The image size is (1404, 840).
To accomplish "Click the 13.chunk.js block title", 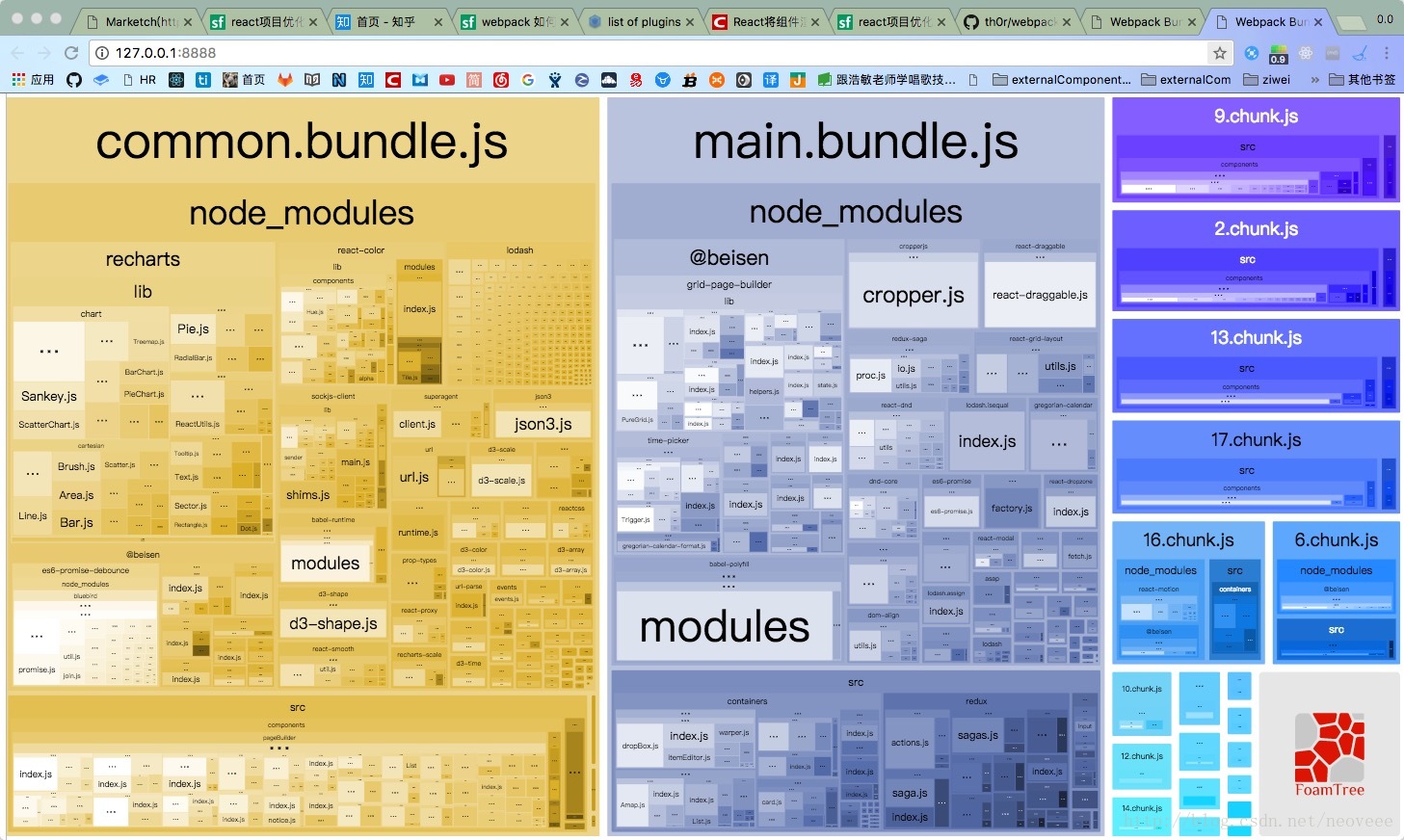I will [1256, 338].
